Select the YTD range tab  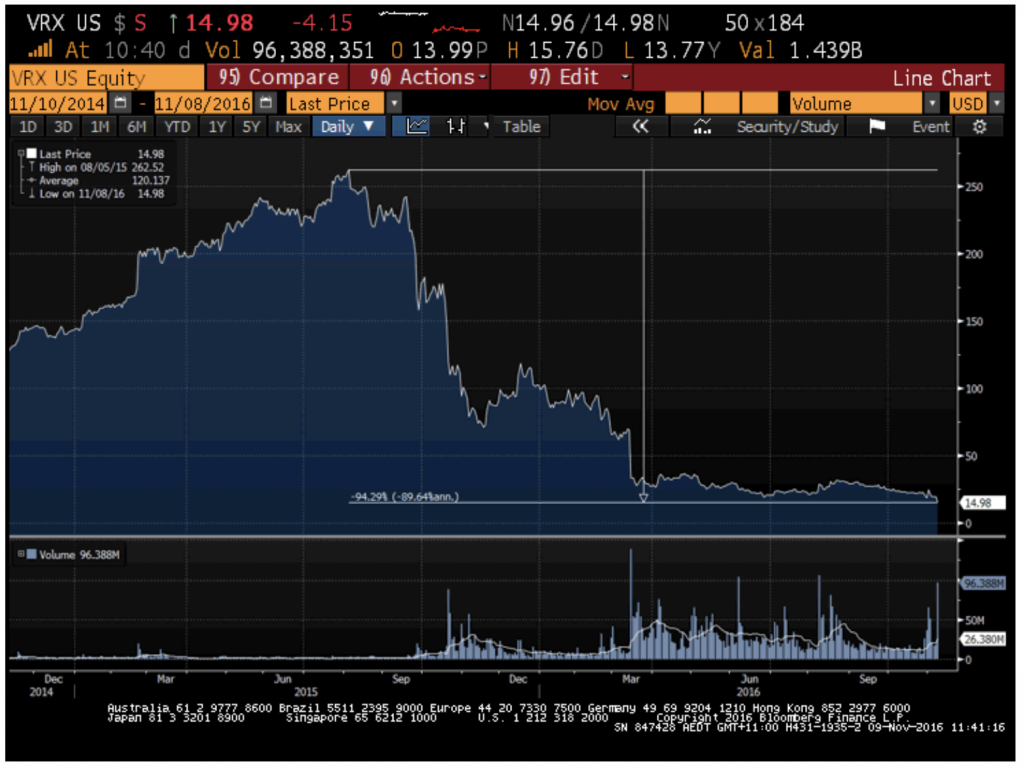tap(177, 126)
